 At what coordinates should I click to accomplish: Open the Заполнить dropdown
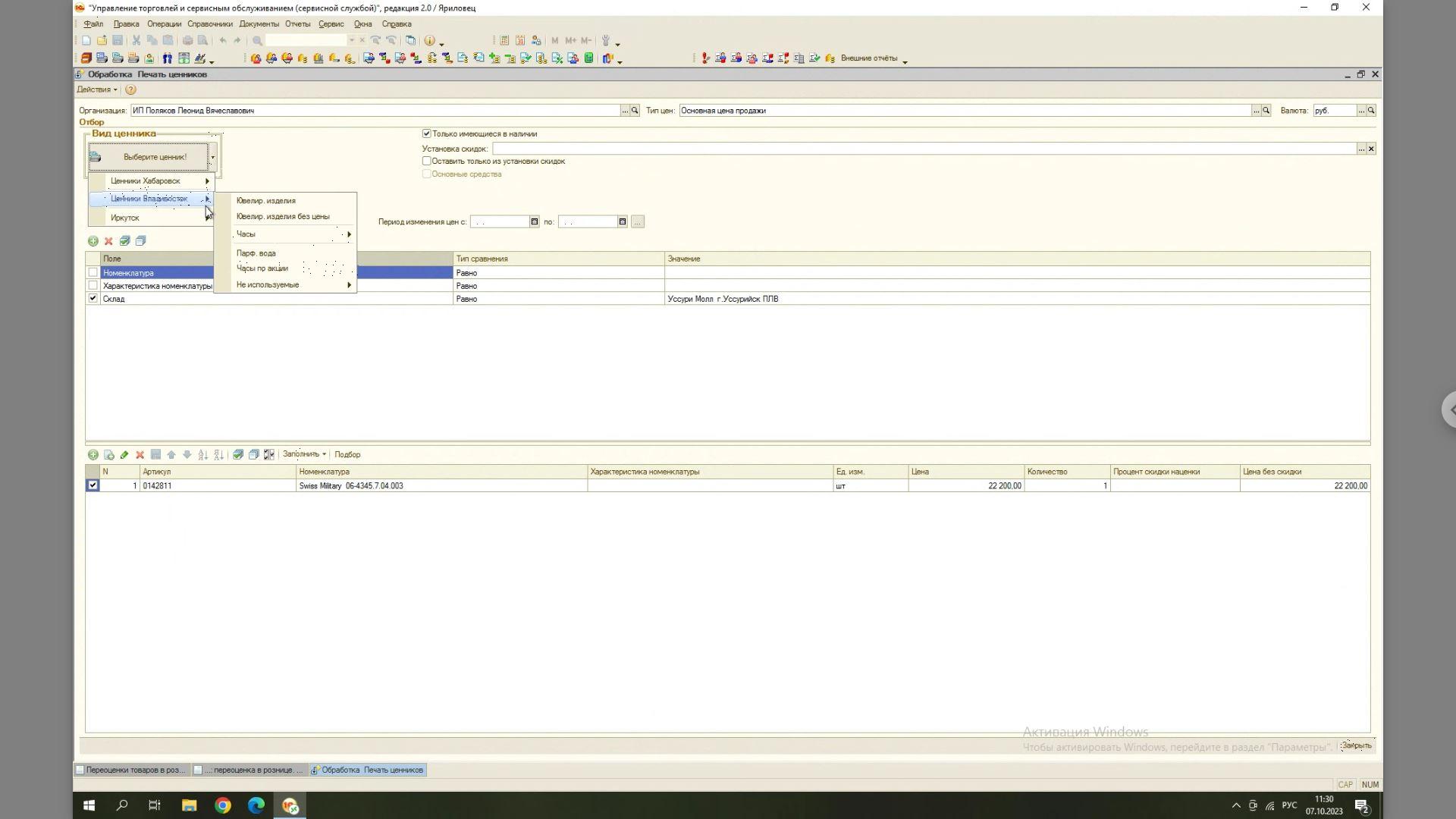tap(304, 455)
